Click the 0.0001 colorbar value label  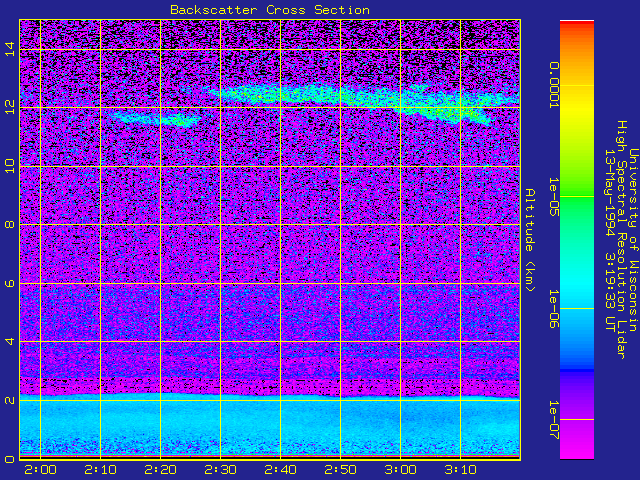[x=553, y=85]
